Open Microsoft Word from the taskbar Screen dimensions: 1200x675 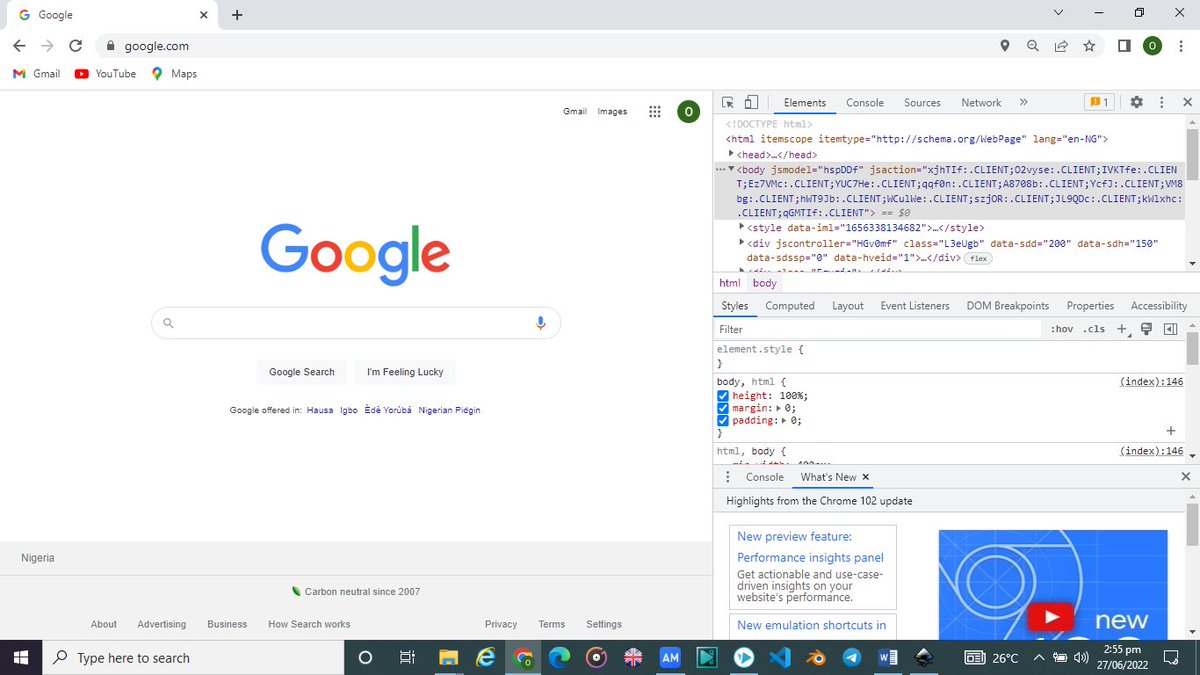pyautogui.click(x=886, y=658)
